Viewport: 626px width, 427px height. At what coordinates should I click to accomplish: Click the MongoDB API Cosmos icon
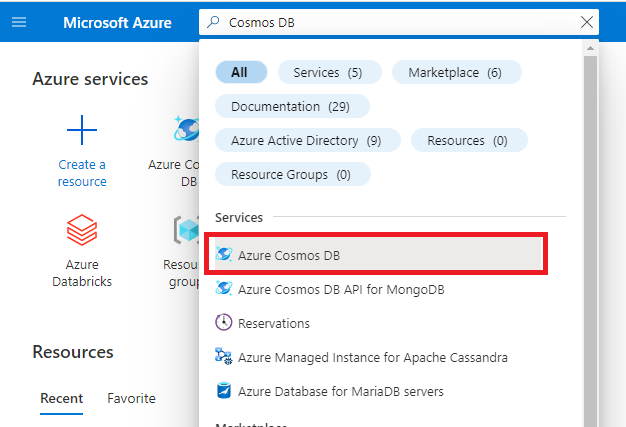[224, 288]
